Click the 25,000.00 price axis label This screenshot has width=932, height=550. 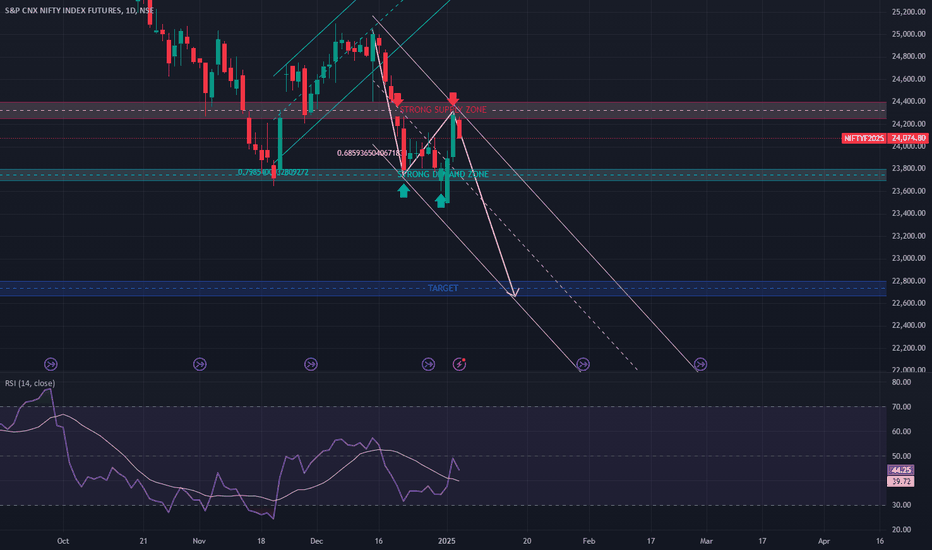pyautogui.click(x=908, y=34)
